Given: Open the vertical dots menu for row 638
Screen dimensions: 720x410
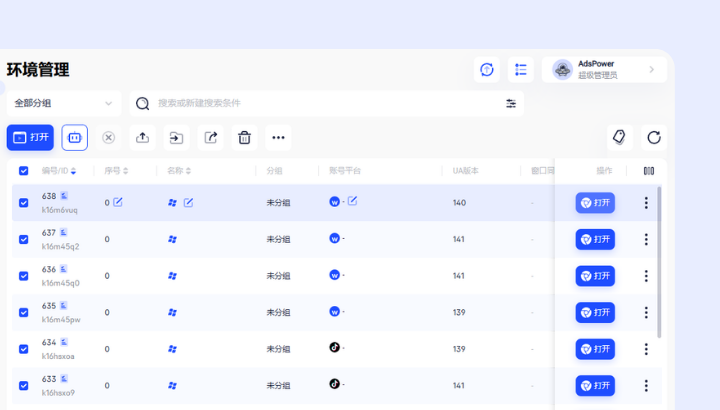Looking at the screenshot, I should 646,202.
